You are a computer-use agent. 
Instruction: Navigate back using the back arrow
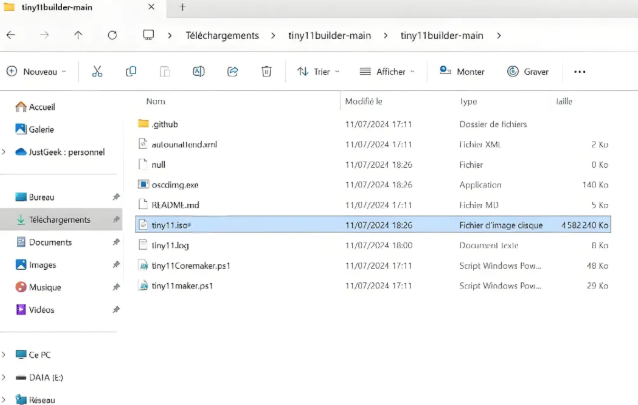pyautogui.click(x=11, y=36)
